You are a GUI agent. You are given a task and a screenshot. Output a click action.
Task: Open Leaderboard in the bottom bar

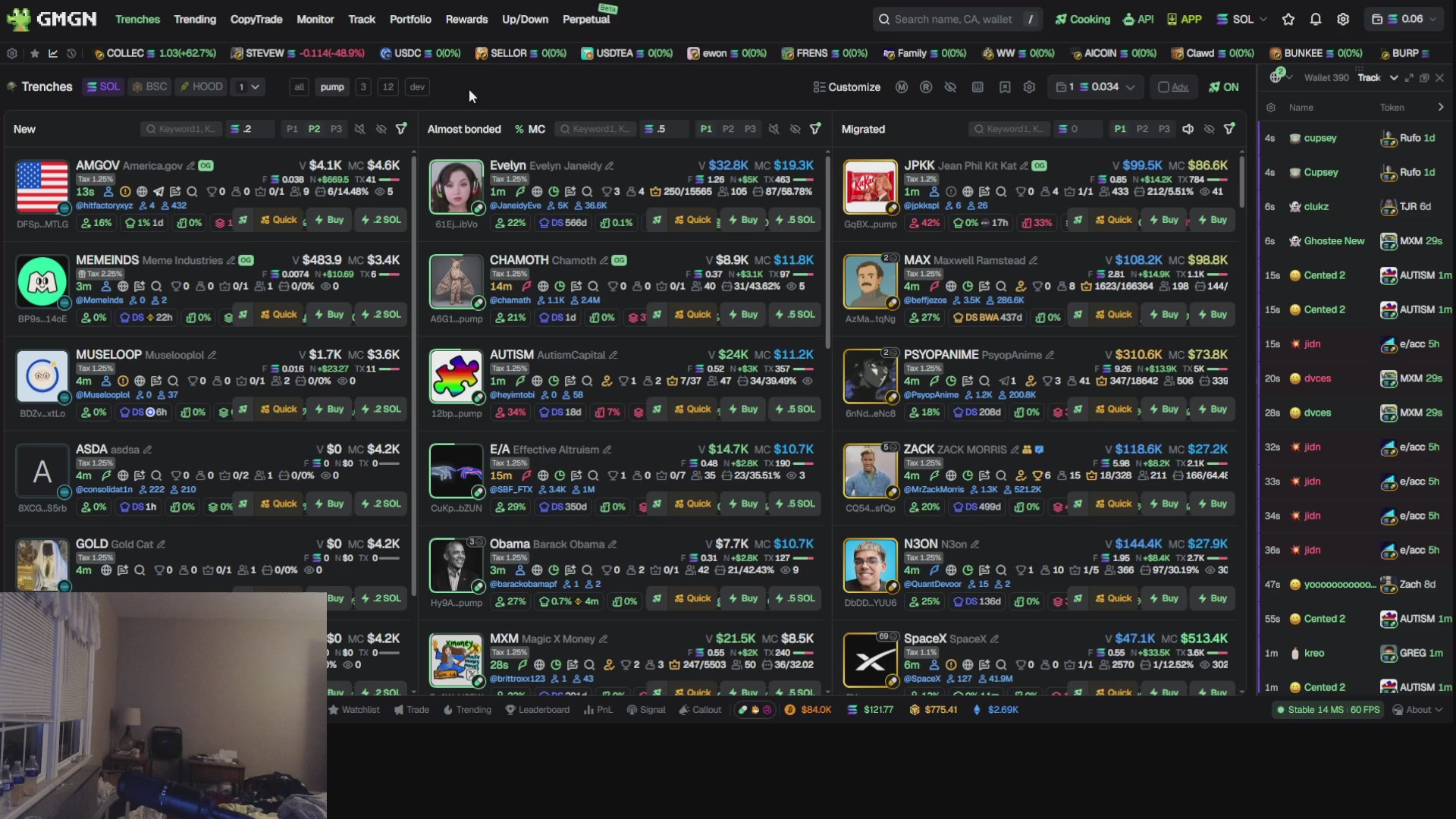pos(537,710)
